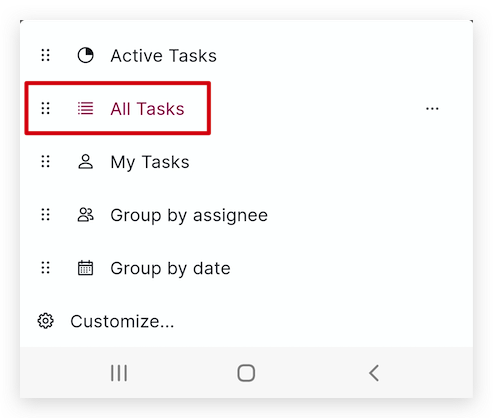Click the My Tasks person icon
Viewport: 493px width, 418px height.
86,162
